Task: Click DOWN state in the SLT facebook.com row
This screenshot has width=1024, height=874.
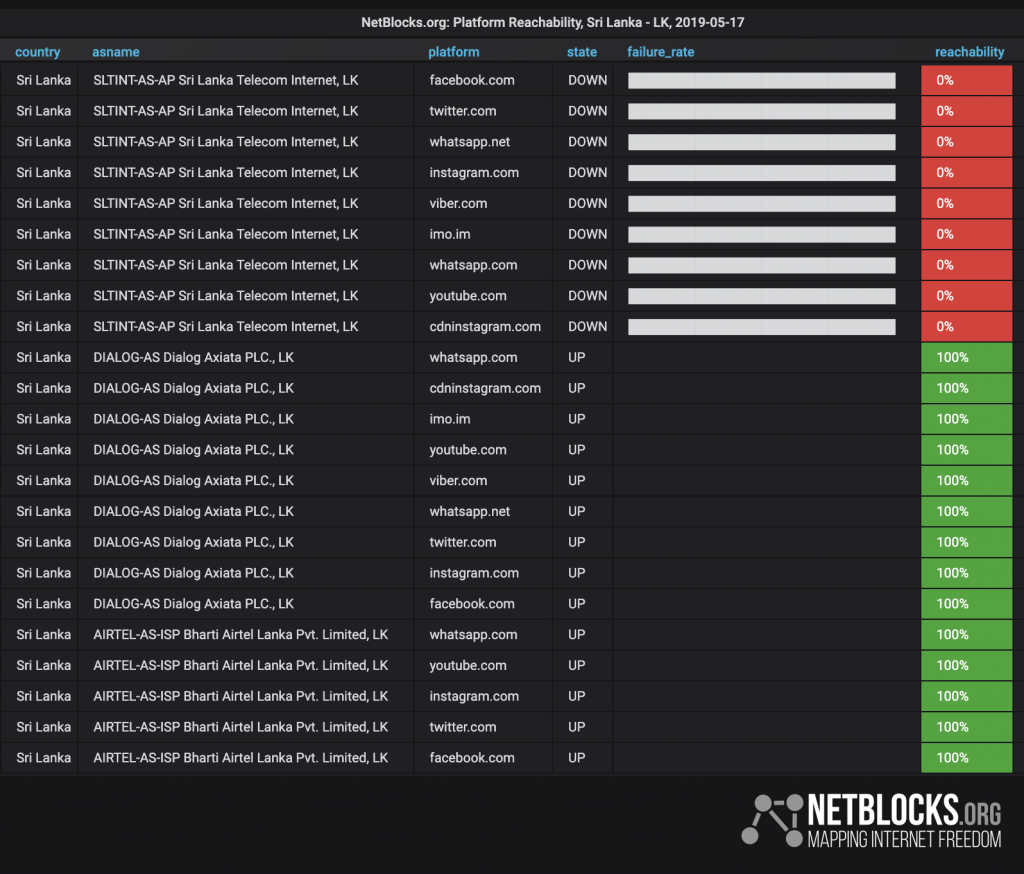Action: coord(587,80)
